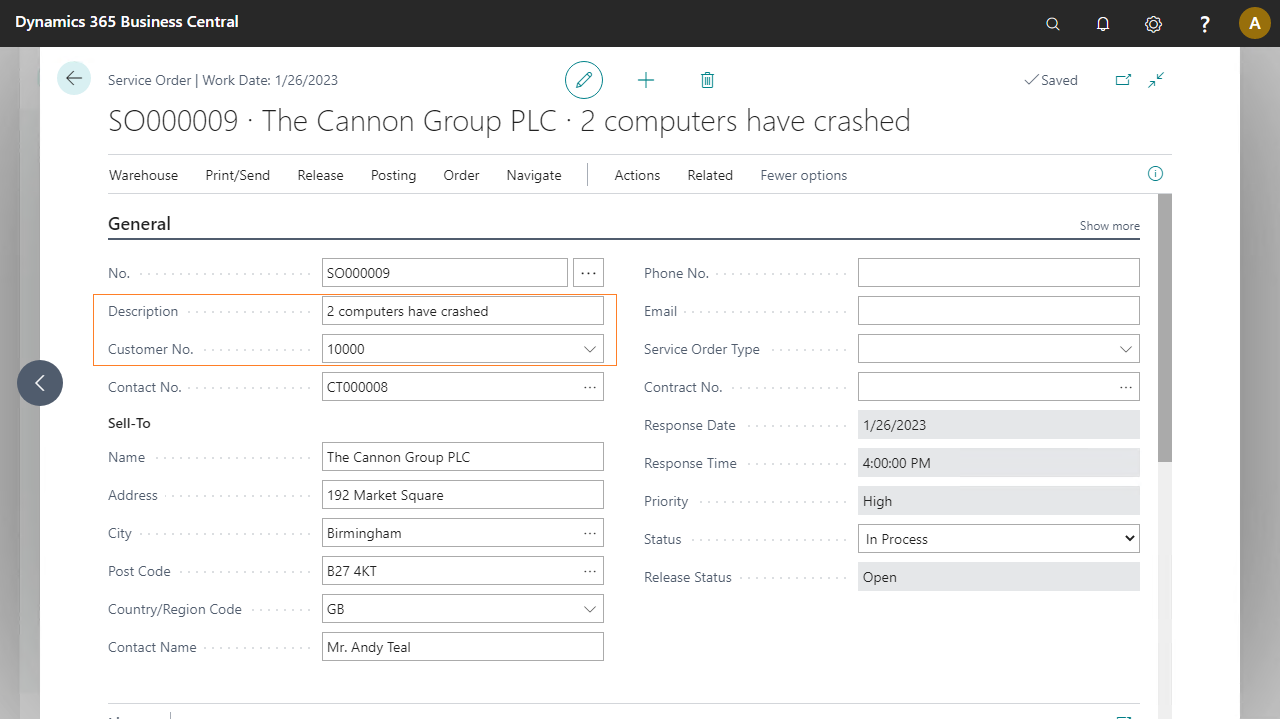The height and width of the screenshot is (720, 1280).
Task: Click the Response Time value 4:00:00 PM
Action: tap(999, 463)
